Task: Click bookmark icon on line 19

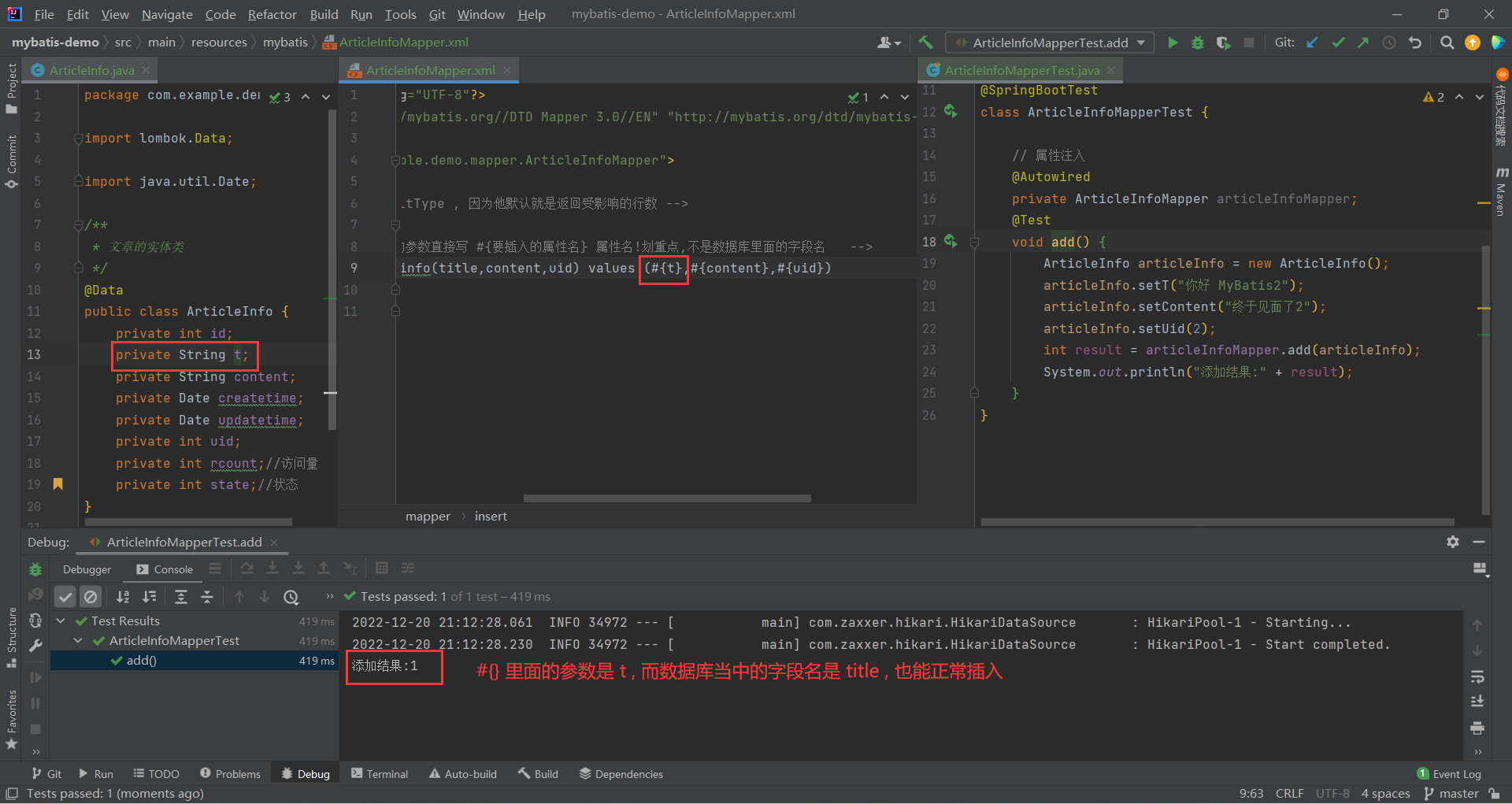Action: tap(57, 484)
